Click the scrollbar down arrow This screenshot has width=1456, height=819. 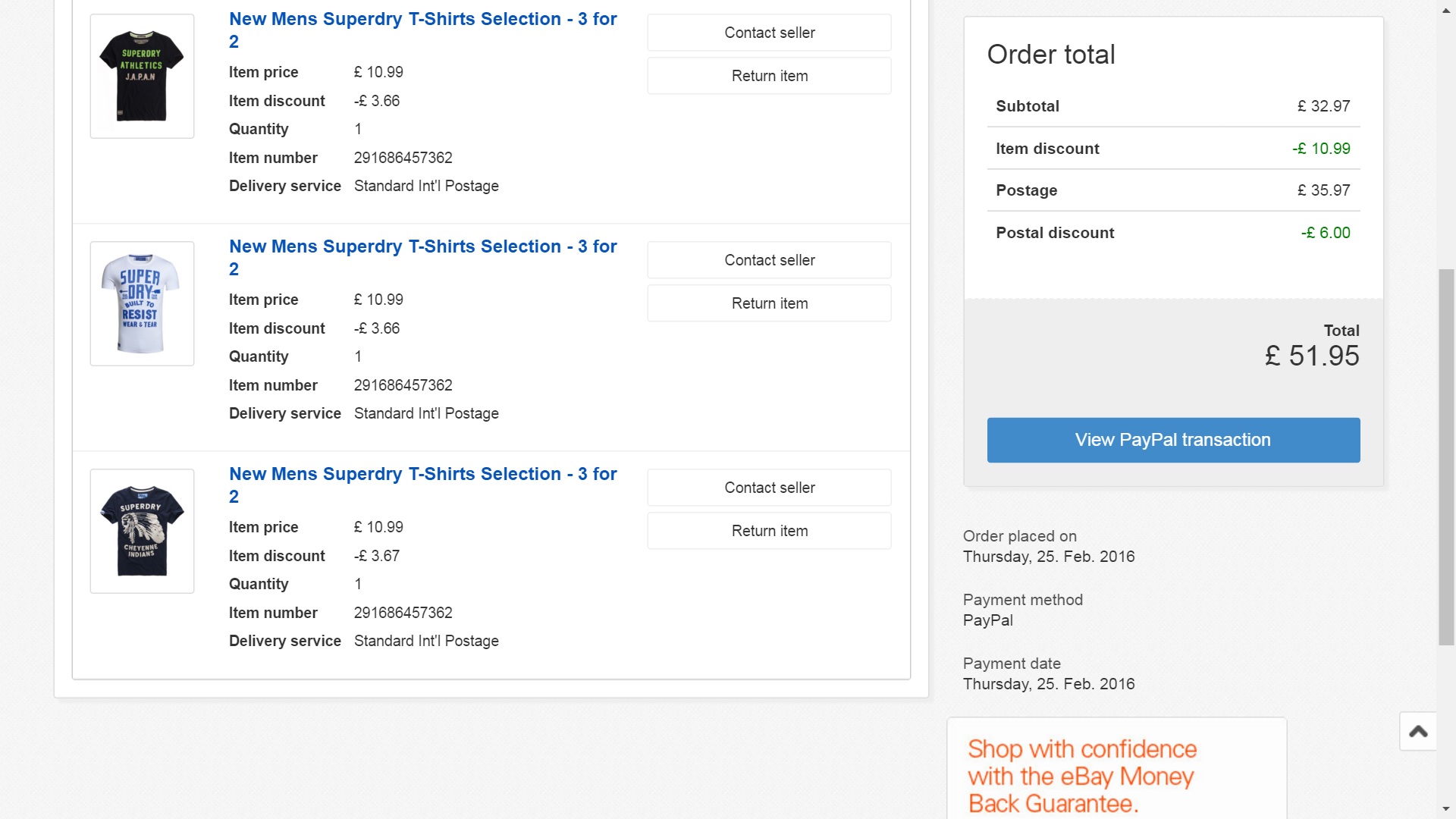point(1447,809)
